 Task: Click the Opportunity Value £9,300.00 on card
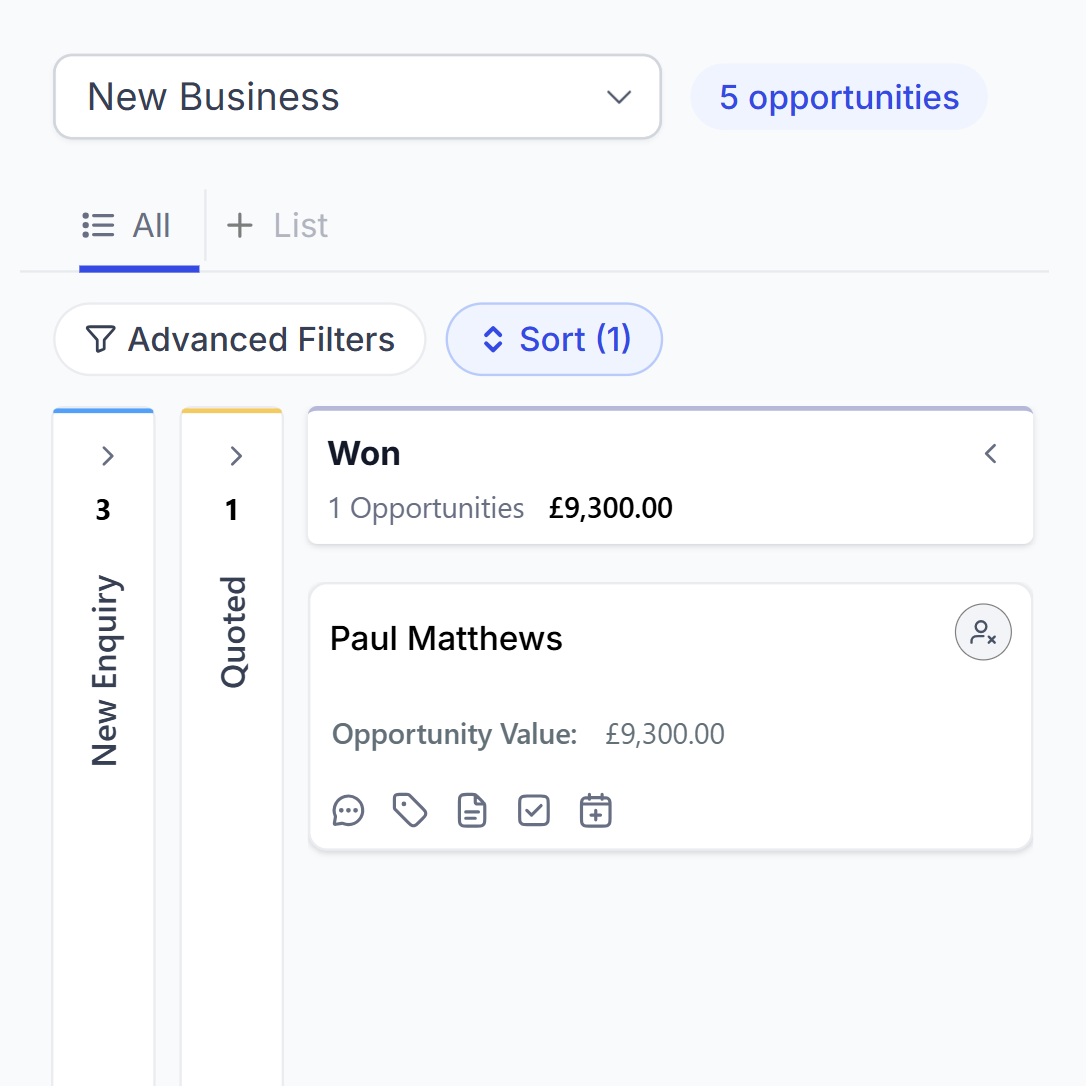coord(664,735)
